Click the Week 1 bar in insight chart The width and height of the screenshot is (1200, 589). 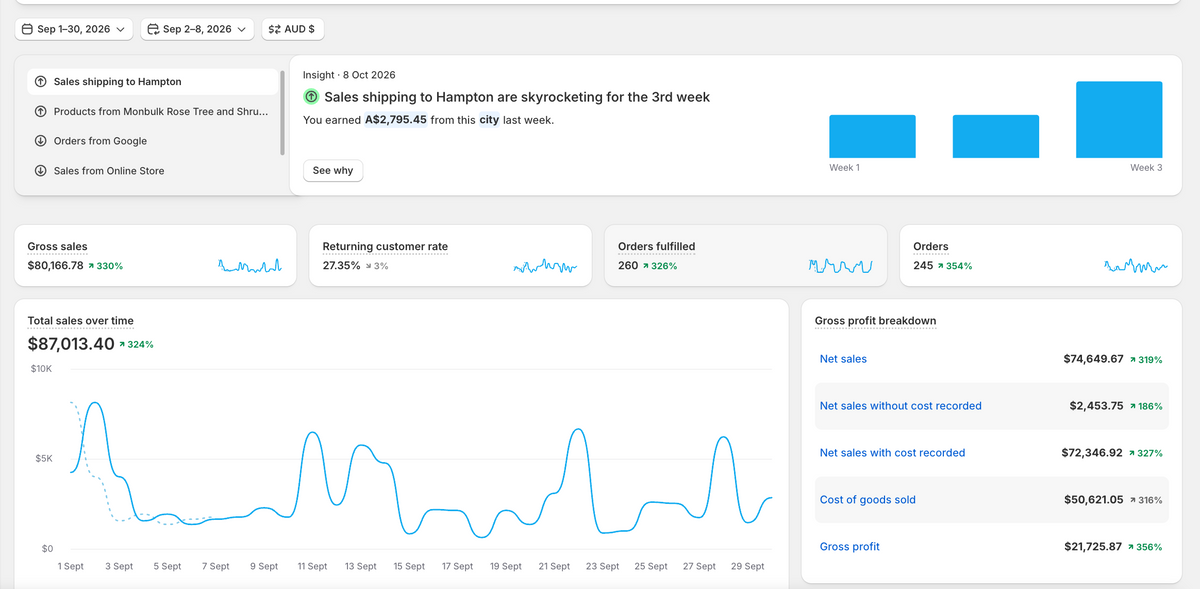pyautogui.click(x=872, y=136)
